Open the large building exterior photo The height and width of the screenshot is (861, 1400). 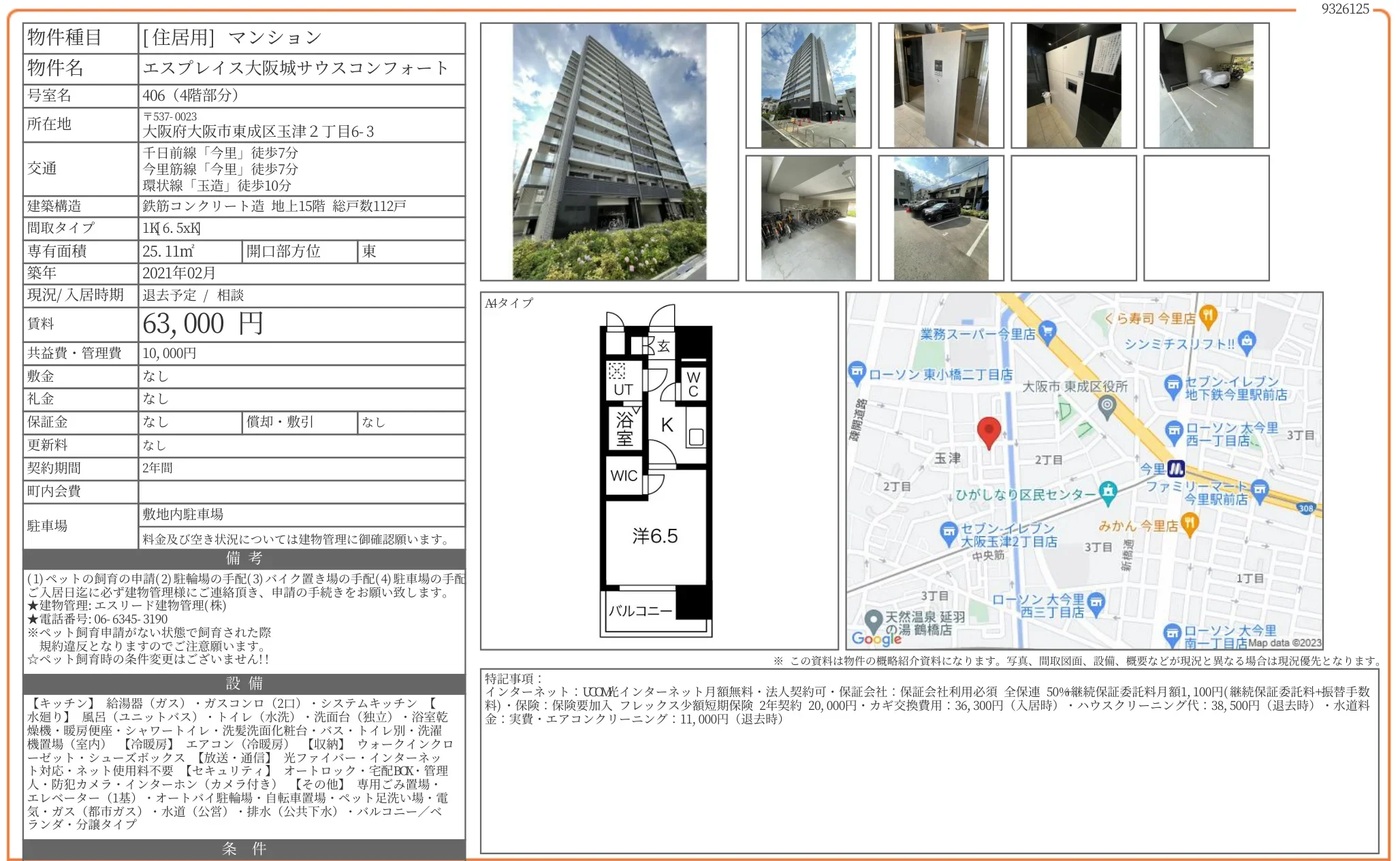tap(609, 151)
